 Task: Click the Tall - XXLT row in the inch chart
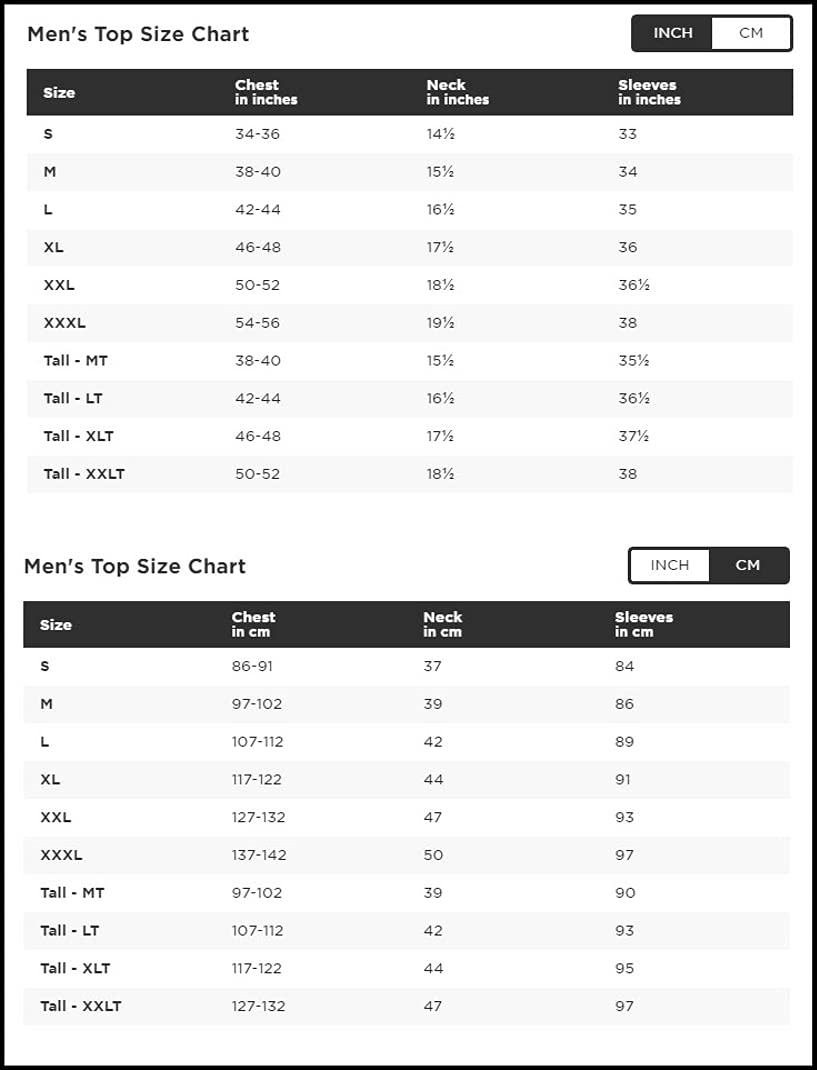pyautogui.click(x=410, y=474)
